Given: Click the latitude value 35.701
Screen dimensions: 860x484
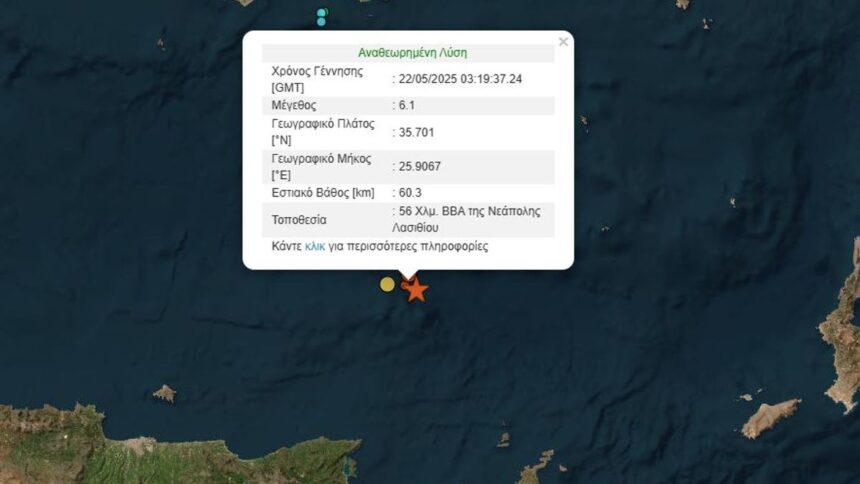Looking at the screenshot, I should point(416,132).
